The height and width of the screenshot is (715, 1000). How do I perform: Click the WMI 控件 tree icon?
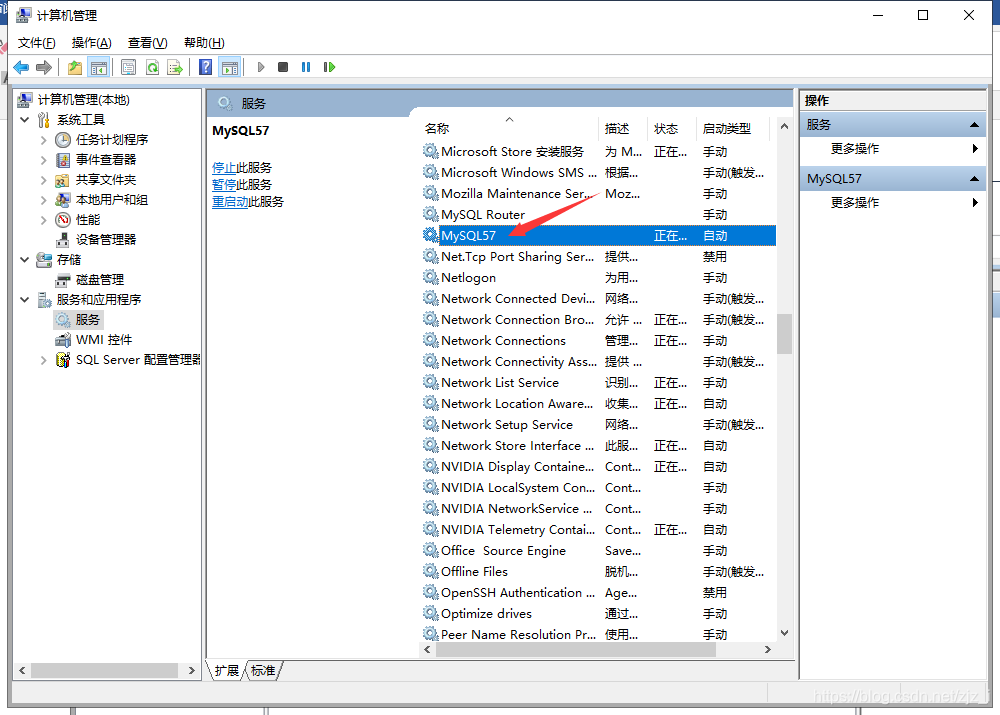(62, 340)
